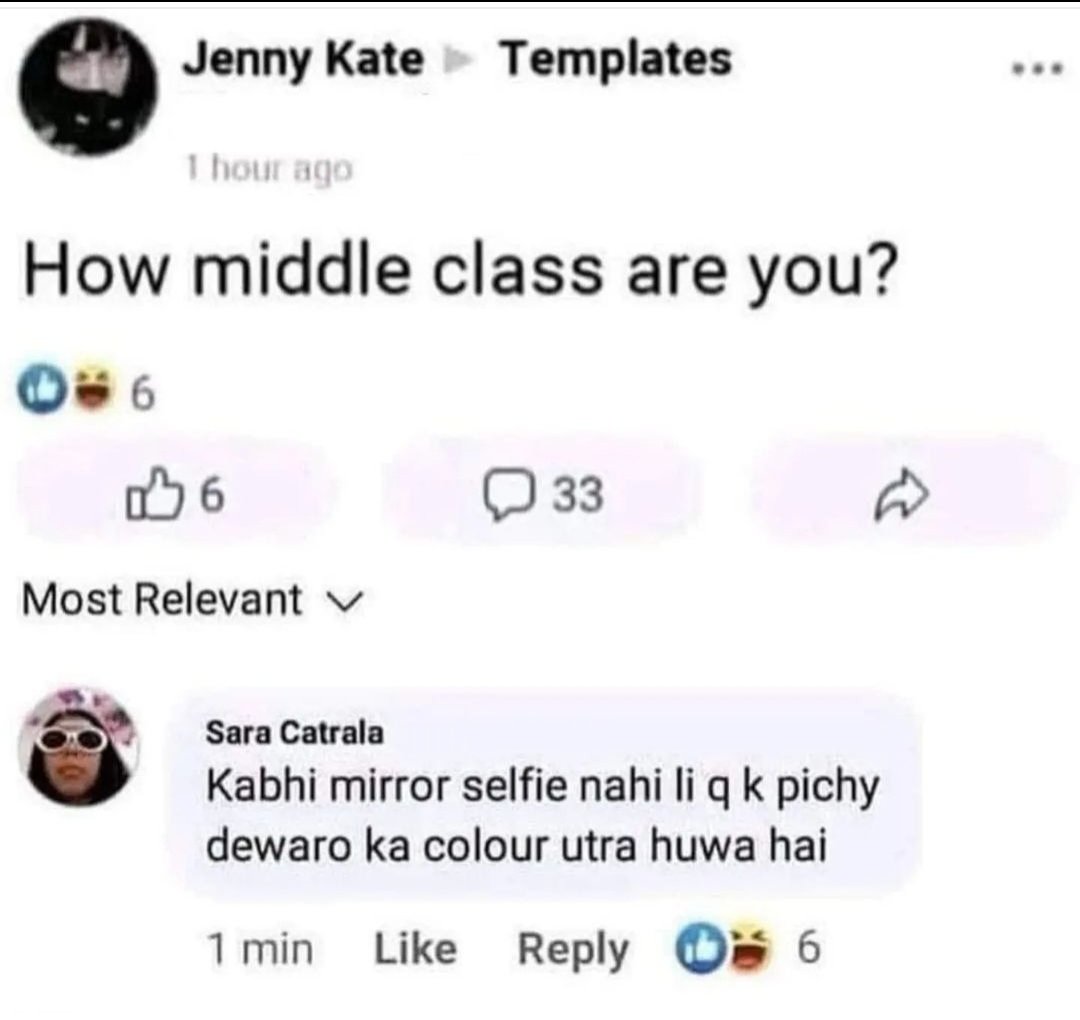Reply to Sara Catrala's comment

[x=572, y=950]
